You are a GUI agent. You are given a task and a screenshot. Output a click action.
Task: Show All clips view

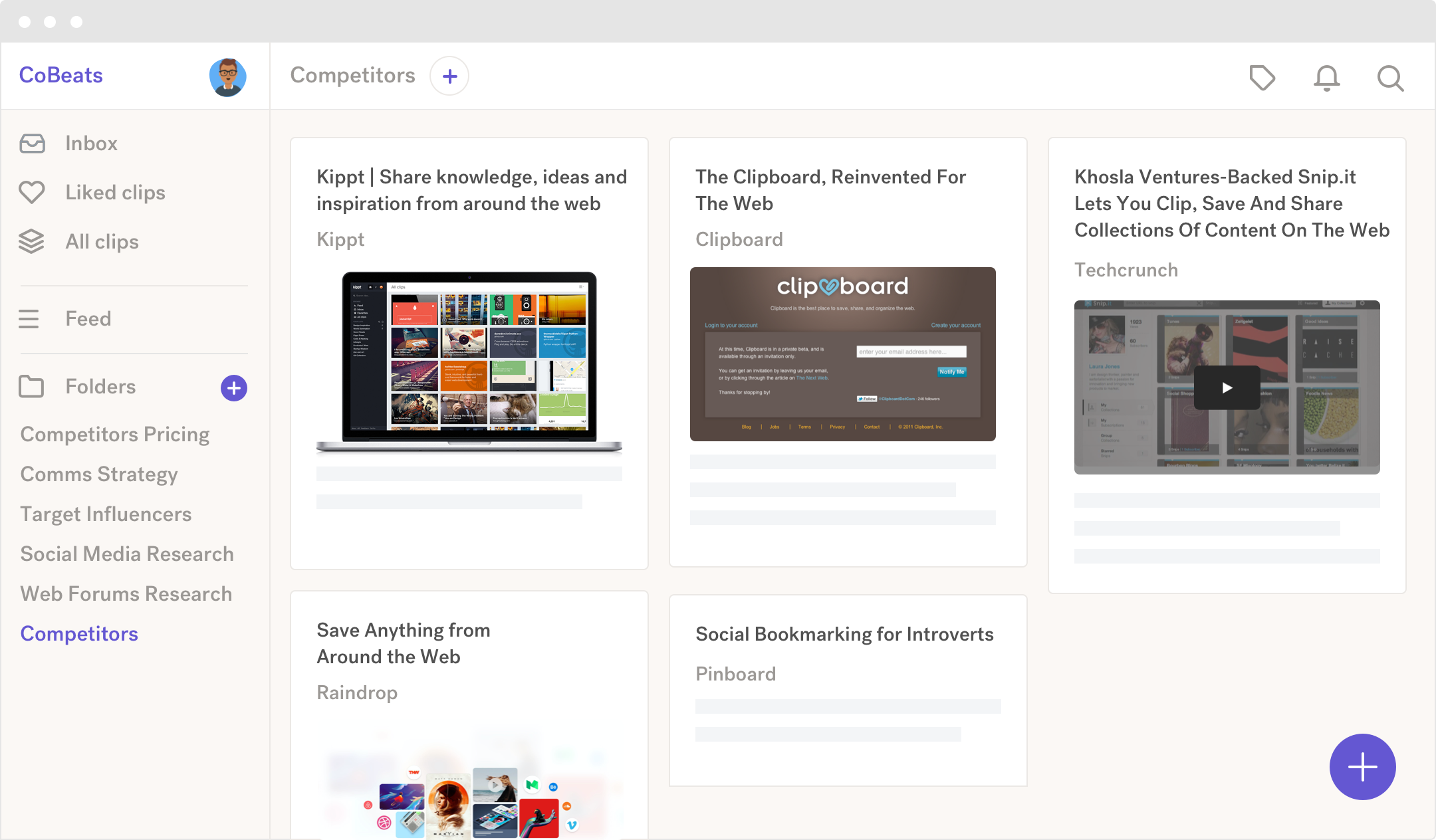coord(102,242)
